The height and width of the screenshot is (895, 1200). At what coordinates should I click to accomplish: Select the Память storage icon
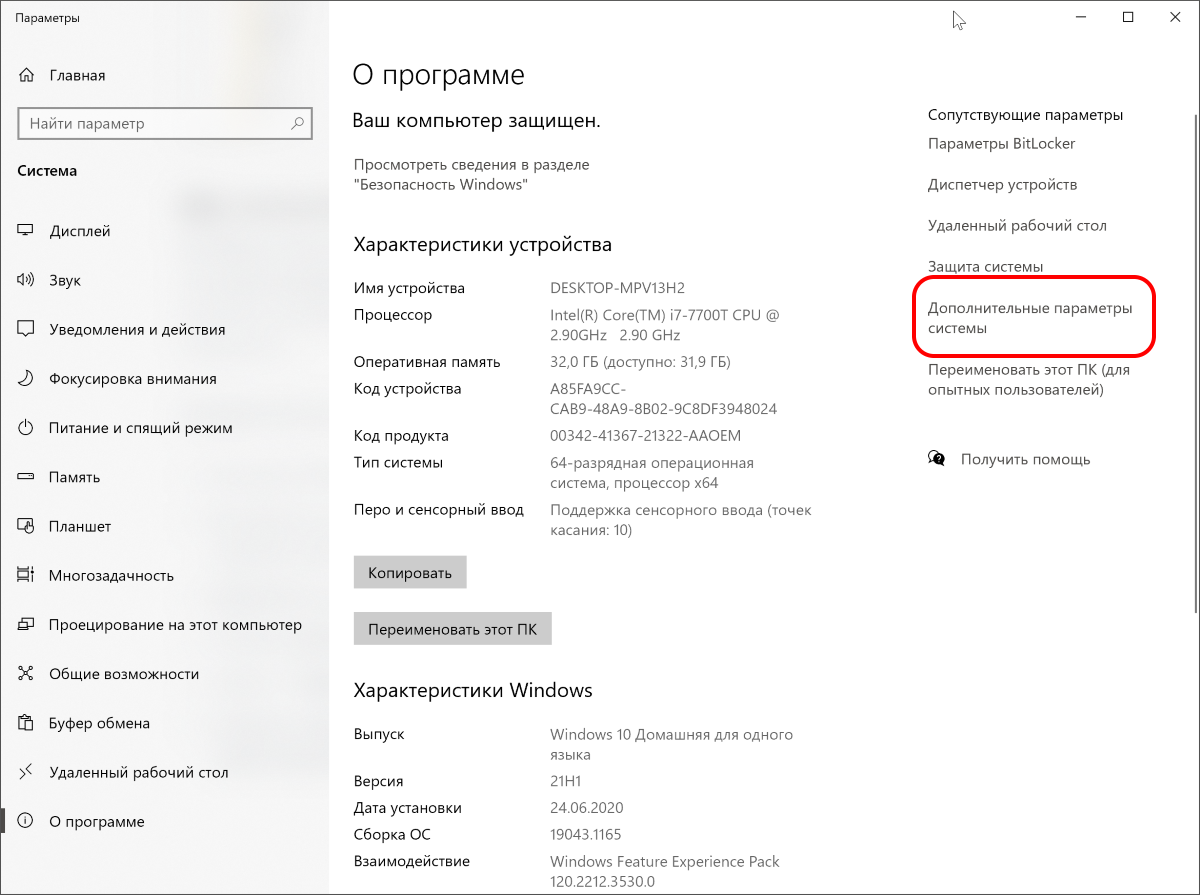tap(26, 477)
